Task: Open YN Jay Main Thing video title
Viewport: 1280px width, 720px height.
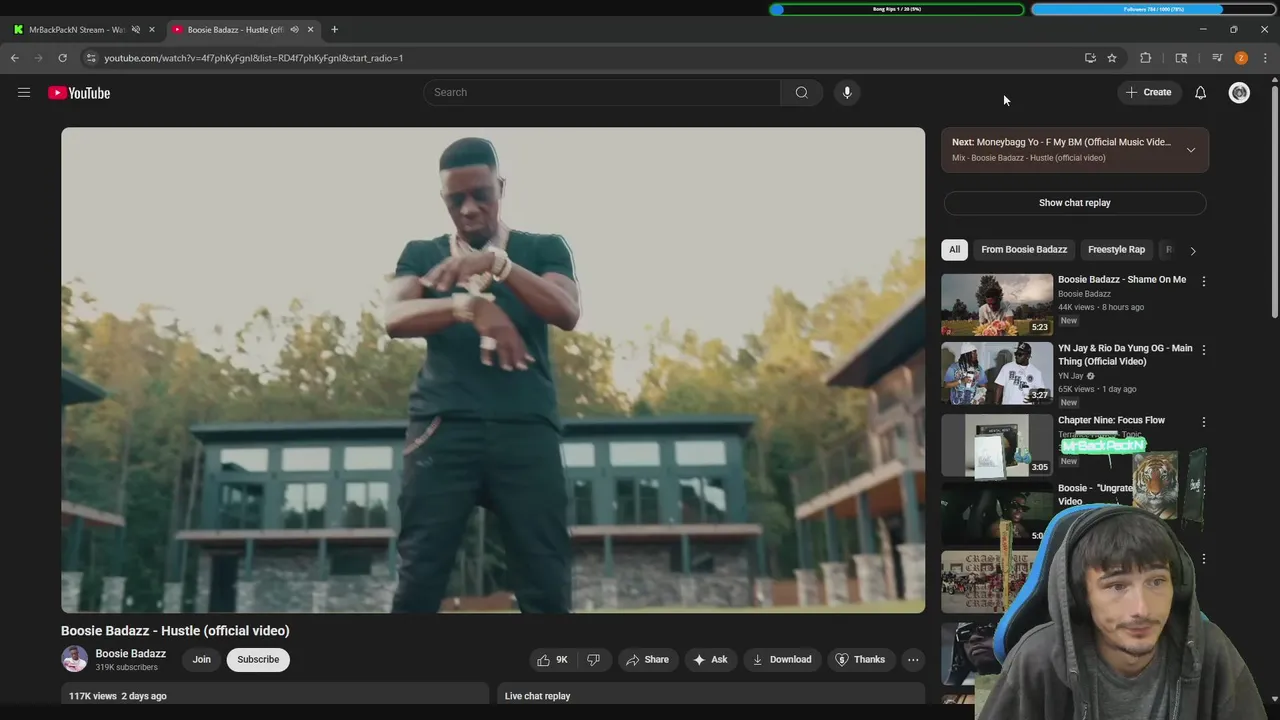Action: pos(1125,354)
